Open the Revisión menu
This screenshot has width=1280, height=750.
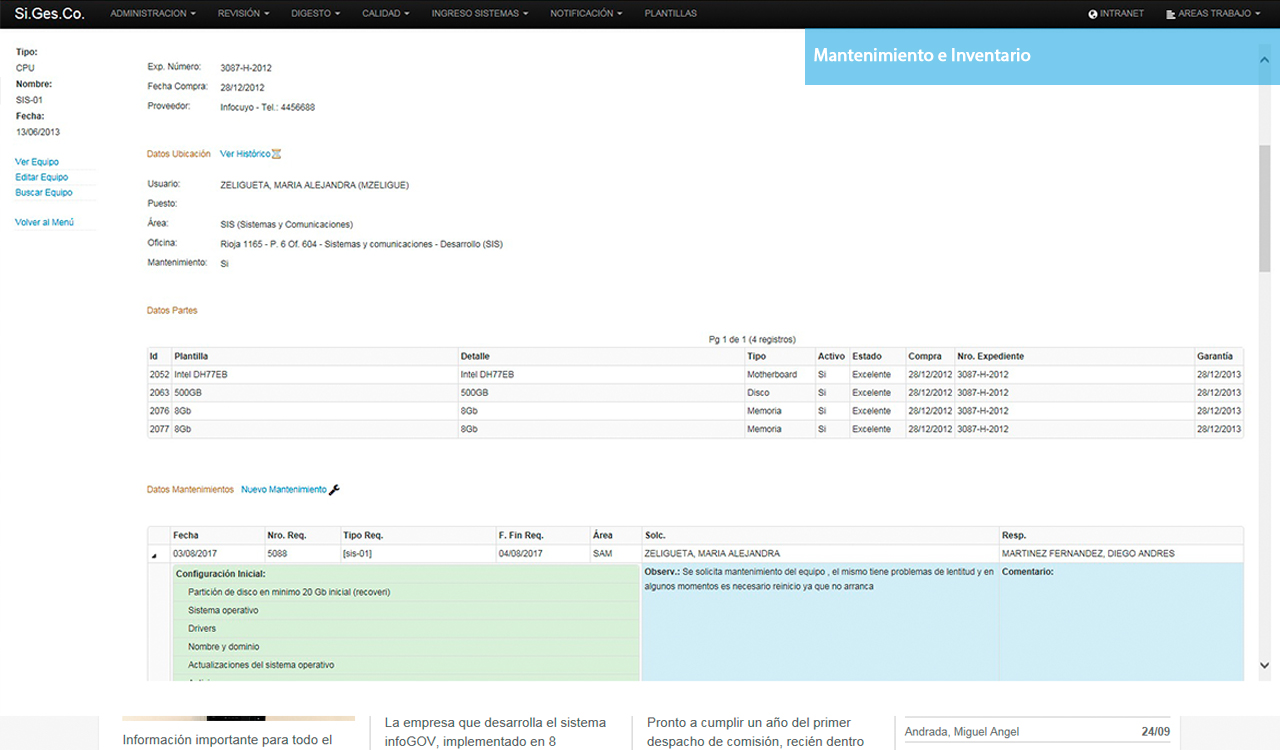[x=243, y=14]
